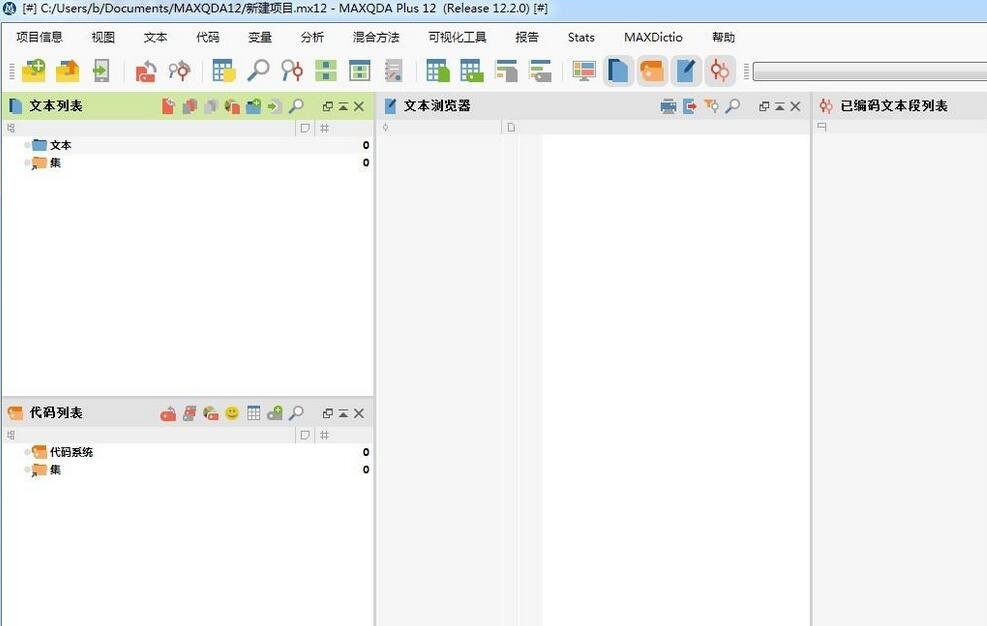Click the import document icon in 文本列表 panel
987x626 pixels.
pos(274,106)
